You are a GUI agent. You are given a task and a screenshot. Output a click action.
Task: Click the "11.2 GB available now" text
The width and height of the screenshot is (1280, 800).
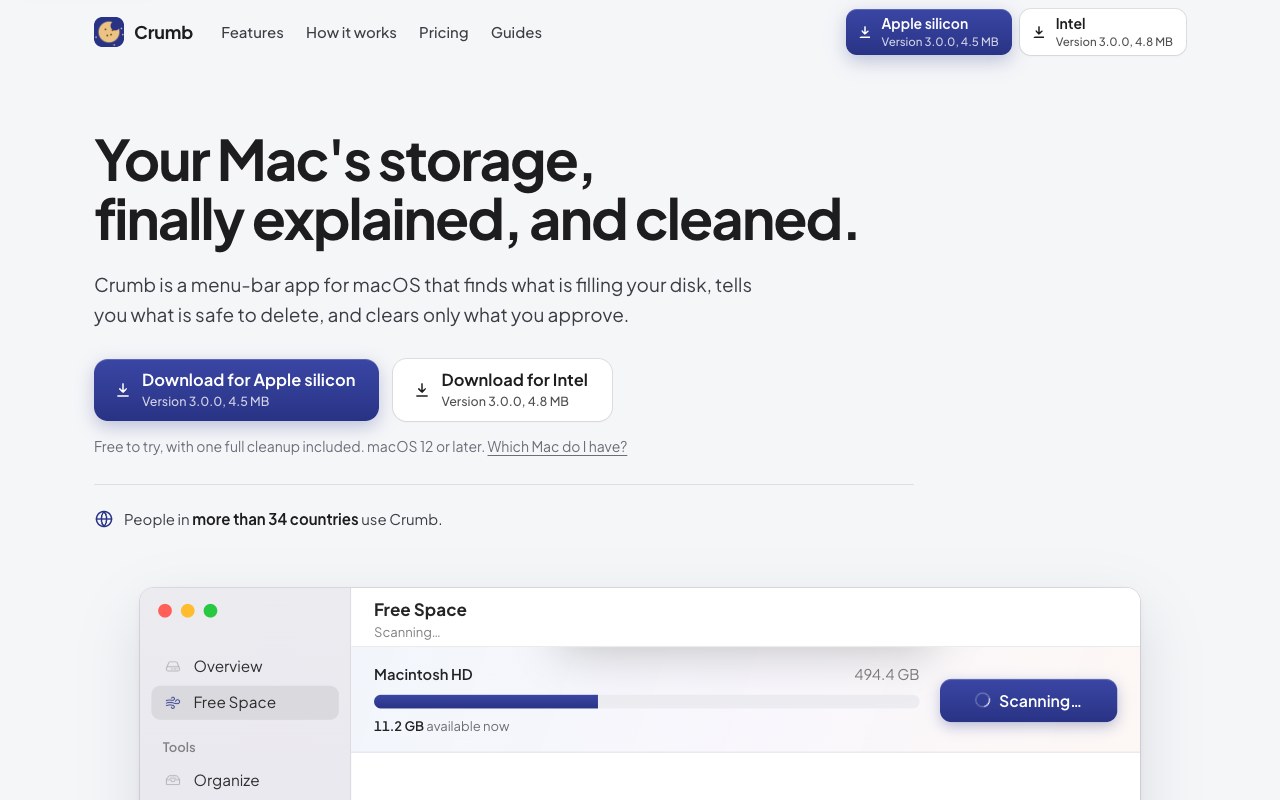coord(441,726)
